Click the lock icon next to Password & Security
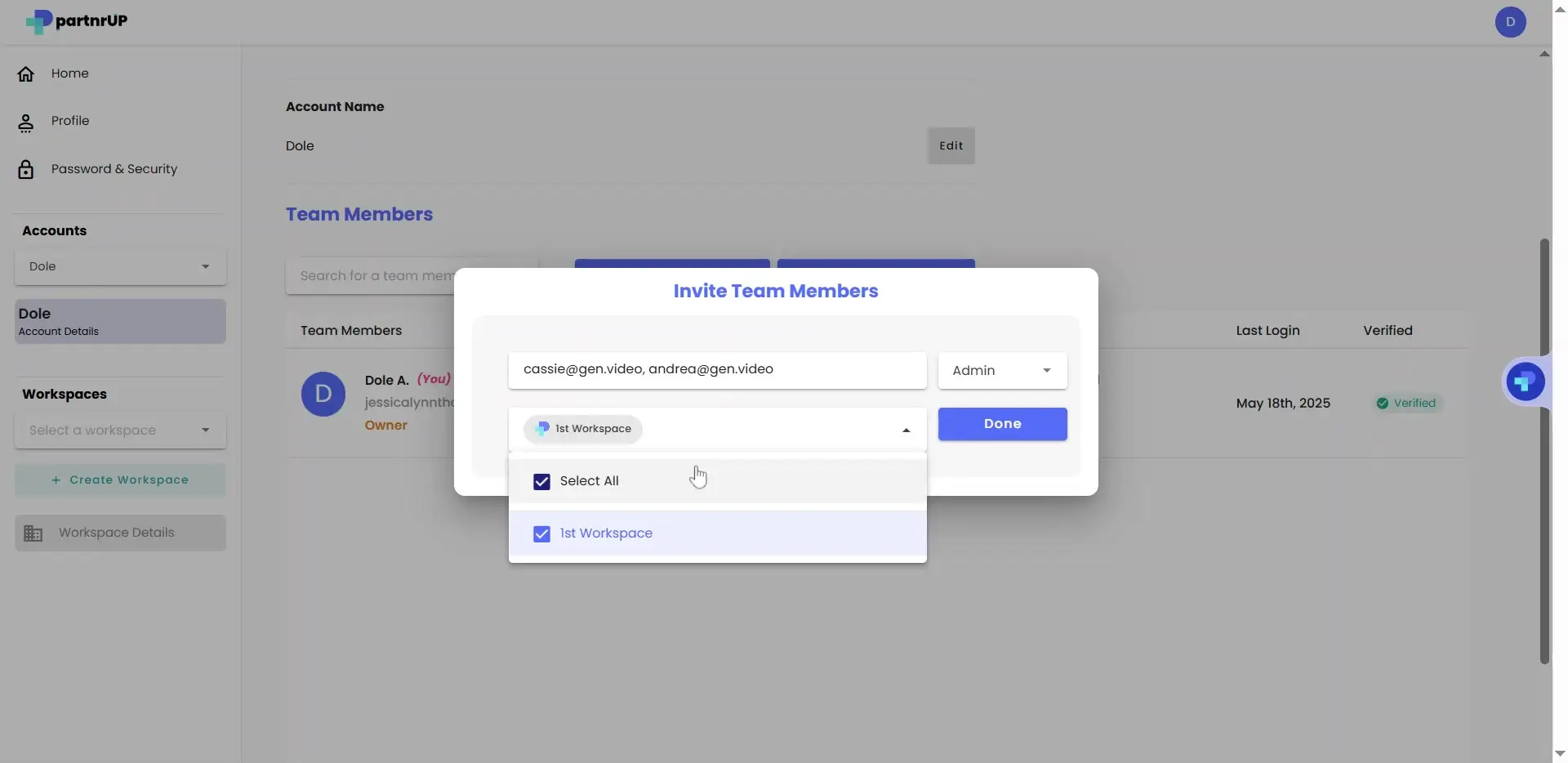This screenshot has width=1568, height=763. pyautogui.click(x=27, y=169)
